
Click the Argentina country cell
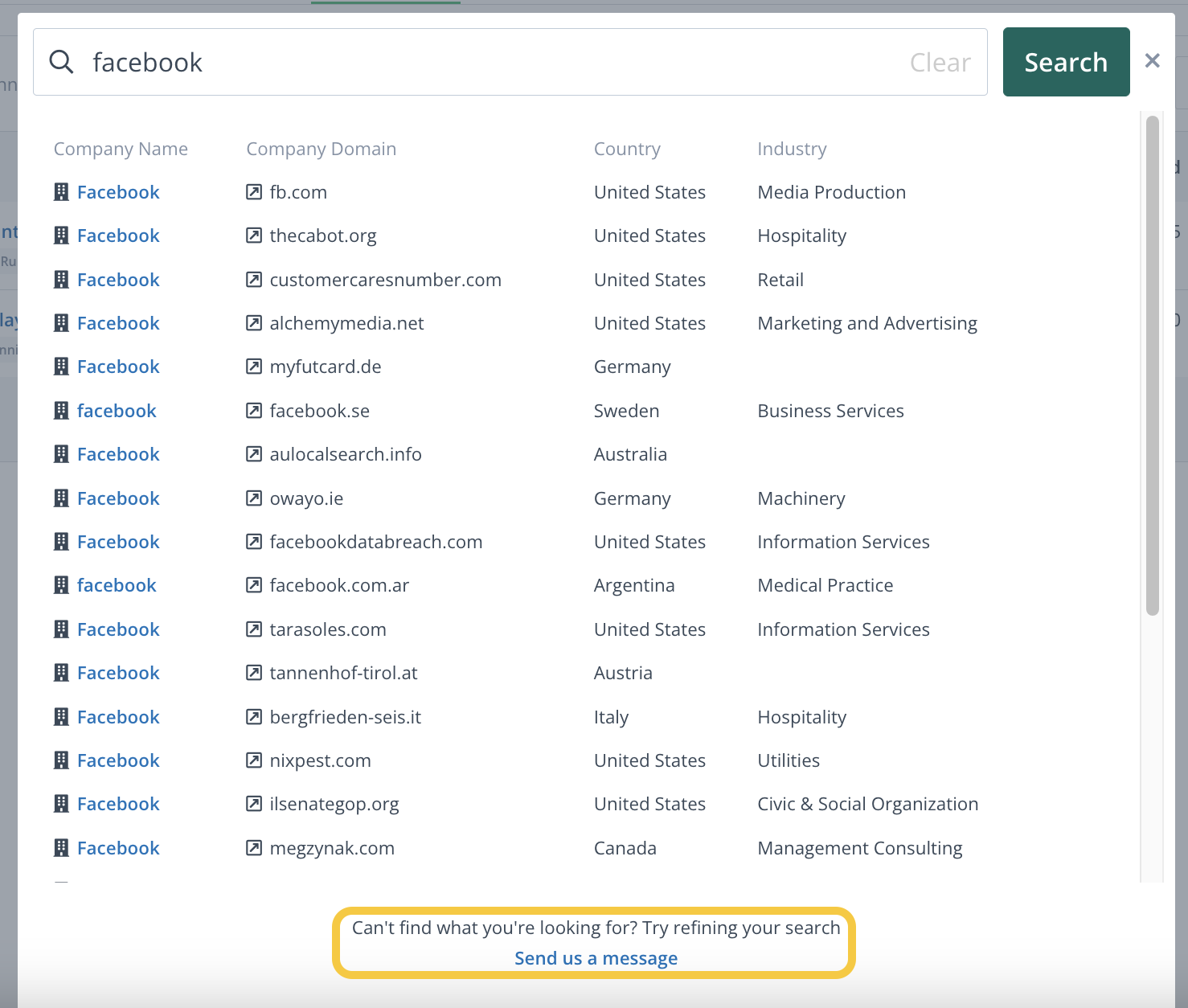[x=634, y=585]
